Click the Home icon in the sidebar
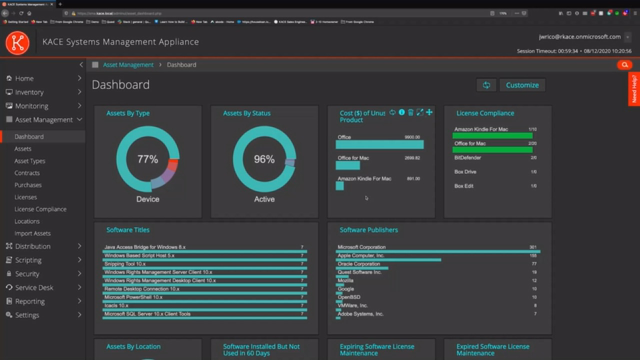 (x=9, y=78)
